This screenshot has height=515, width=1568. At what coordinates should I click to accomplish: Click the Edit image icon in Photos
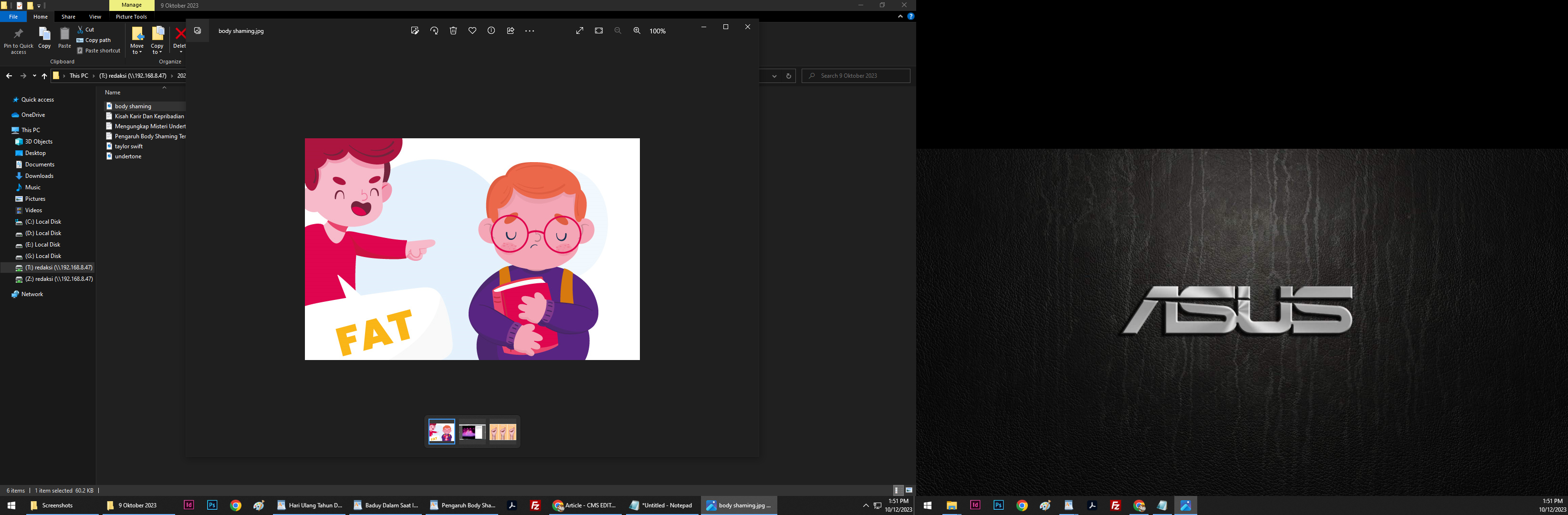coord(415,31)
